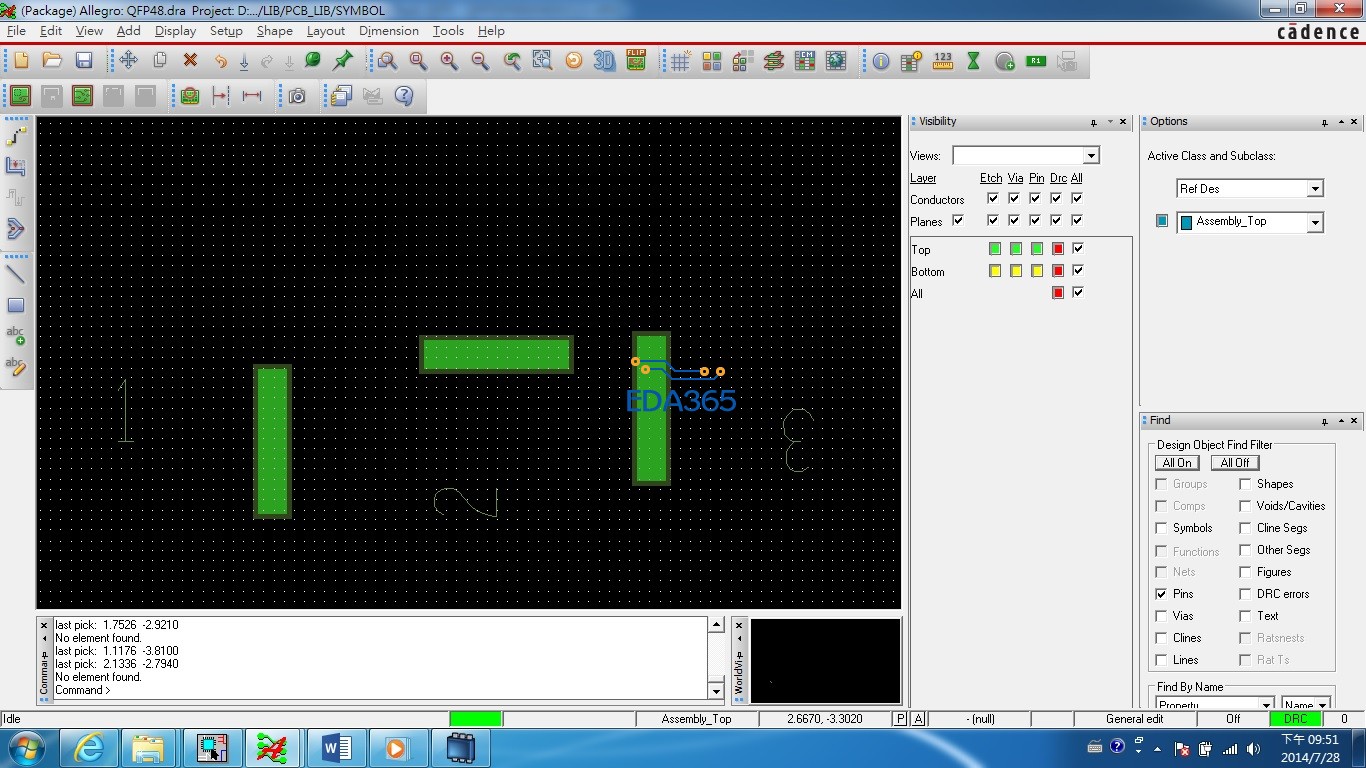The width and height of the screenshot is (1366, 768).
Task: Create a new drawing file
Action: click(21, 61)
